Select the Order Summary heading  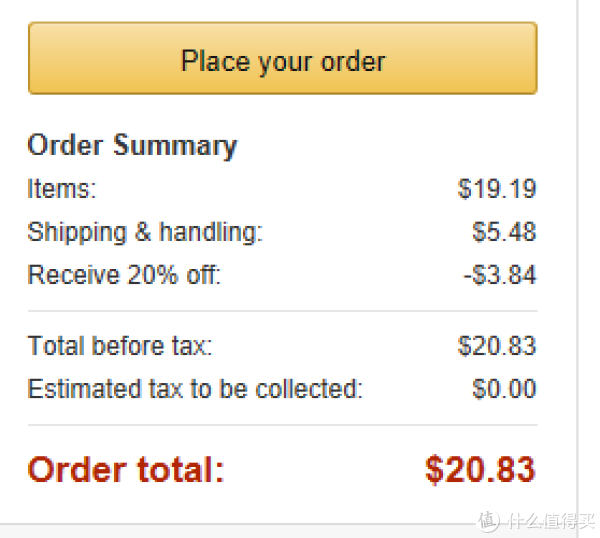132,146
